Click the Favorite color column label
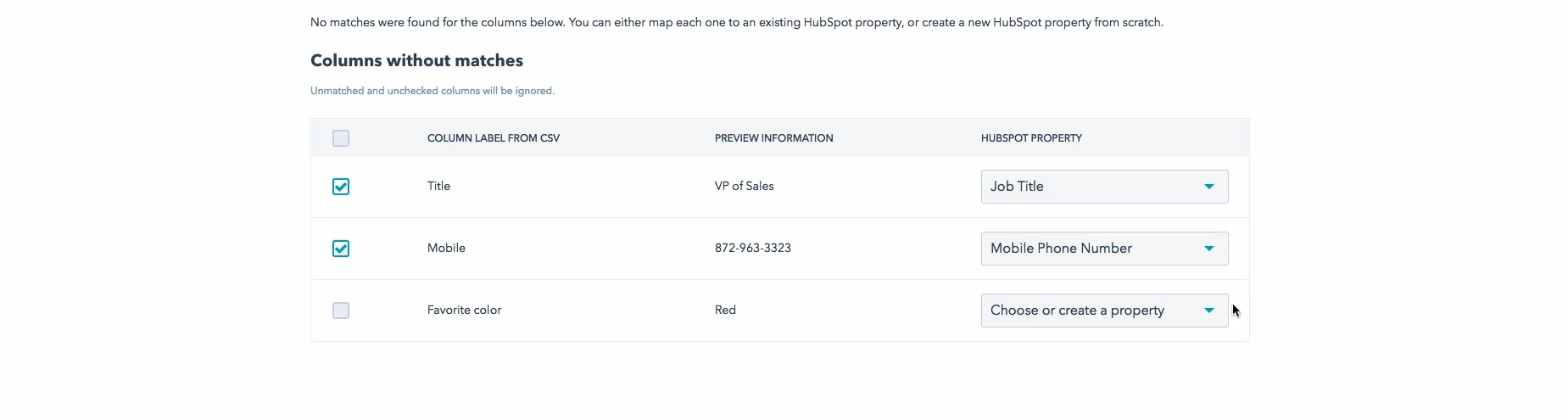Screen dimensions: 1568x420 pyautogui.click(x=464, y=311)
